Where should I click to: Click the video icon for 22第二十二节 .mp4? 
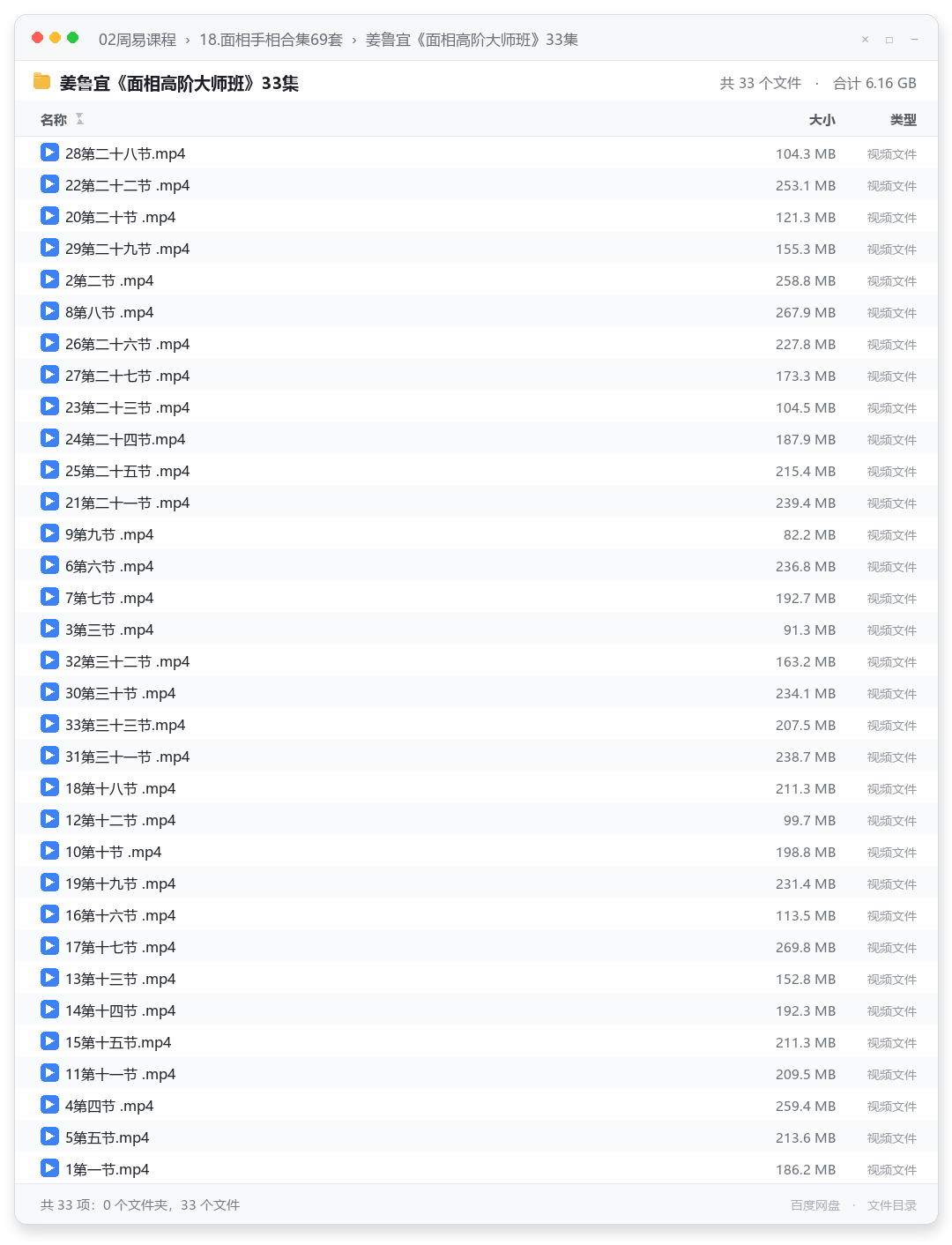(49, 184)
